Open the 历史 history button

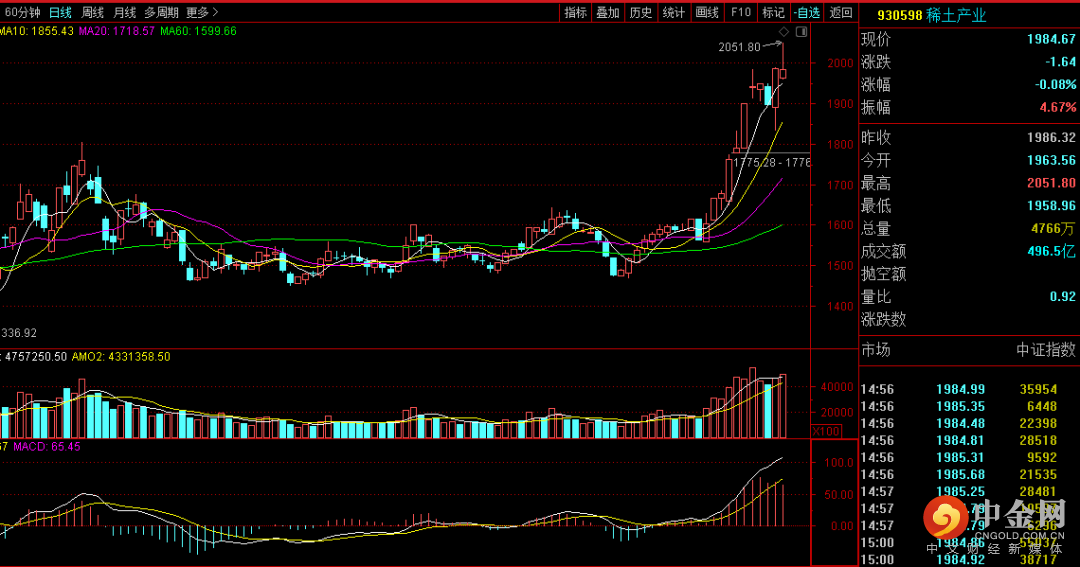[x=641, y=12]
